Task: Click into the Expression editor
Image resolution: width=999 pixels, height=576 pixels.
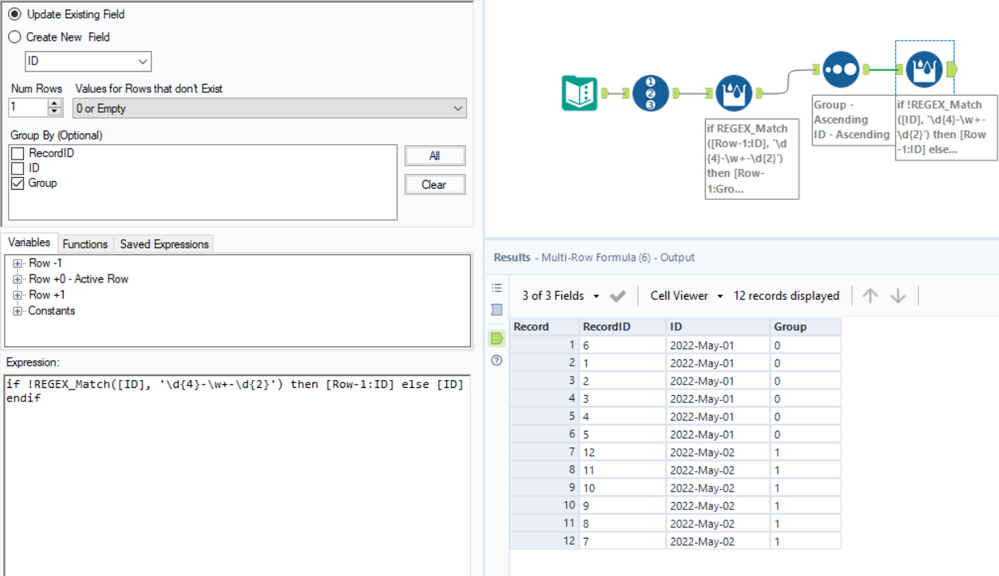Action: click(237, 475)
